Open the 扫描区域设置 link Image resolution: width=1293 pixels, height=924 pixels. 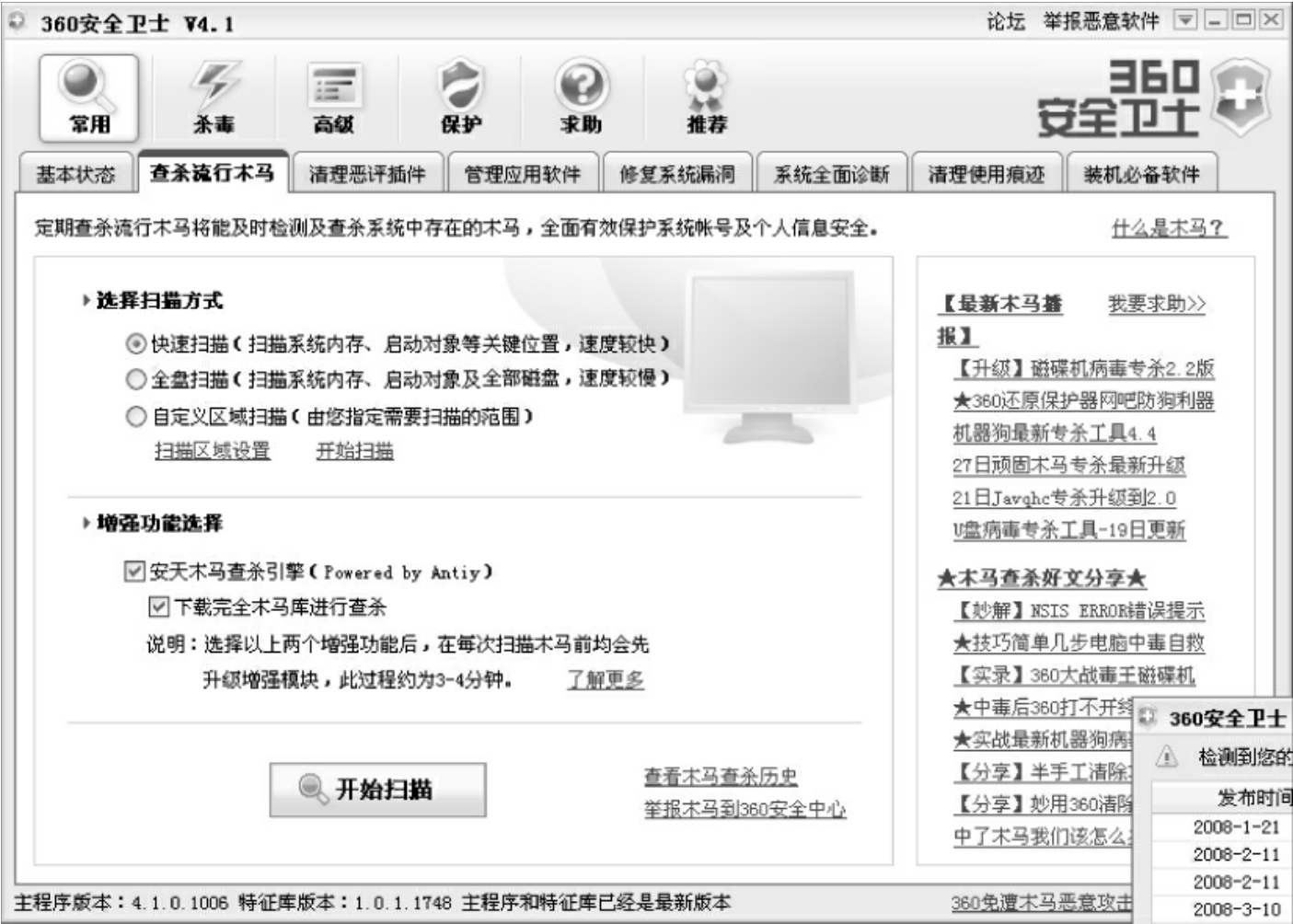click(x=213, y=451)
